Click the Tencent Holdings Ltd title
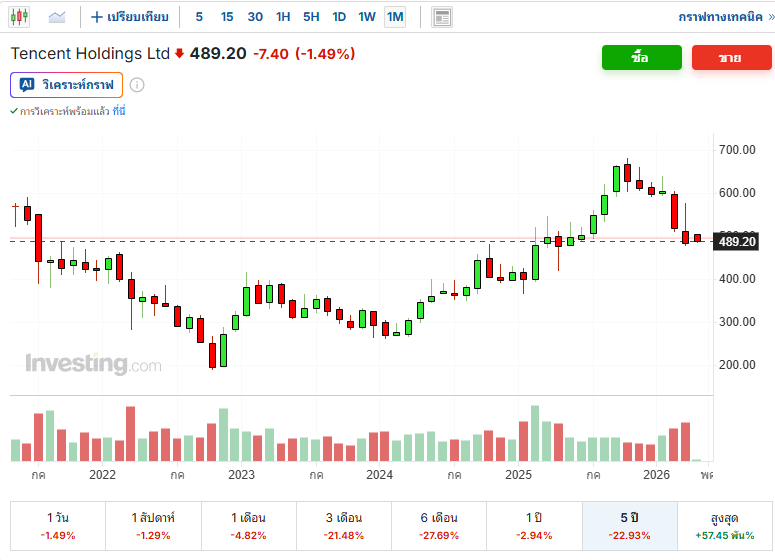 pyautogui.click(x=90, y=53)
